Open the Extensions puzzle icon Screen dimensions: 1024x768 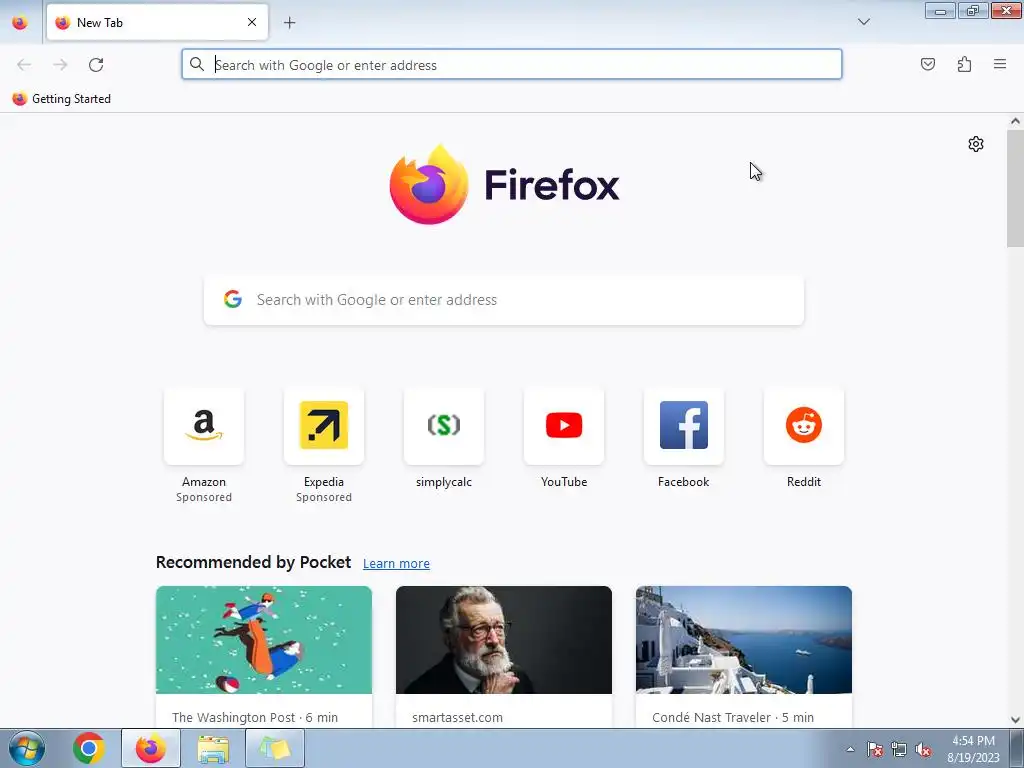click(x=964, y=64)
